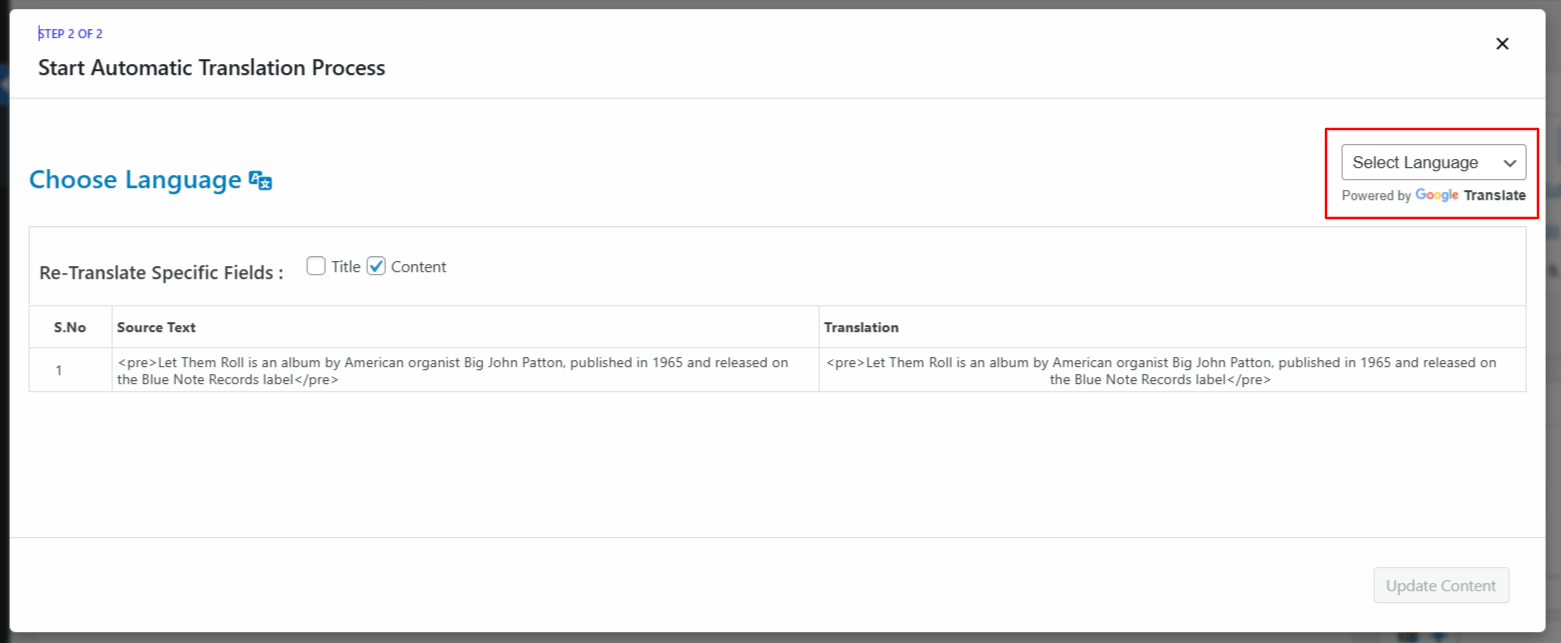
Task: Click the Google logo under the dropdown
Action: click(x=1436, y=196)
